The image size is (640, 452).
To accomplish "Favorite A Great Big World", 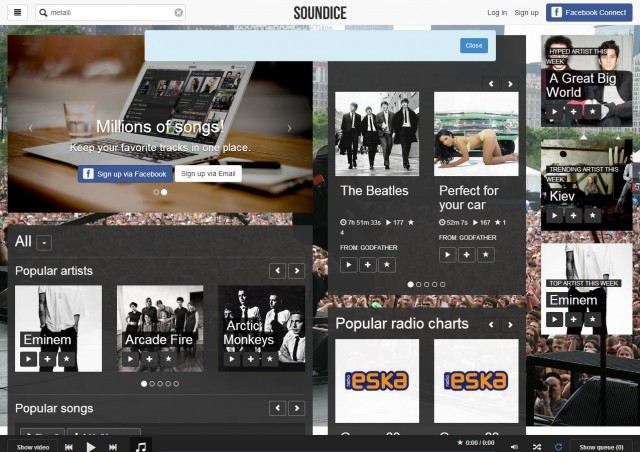I will [x=593, y=111].
